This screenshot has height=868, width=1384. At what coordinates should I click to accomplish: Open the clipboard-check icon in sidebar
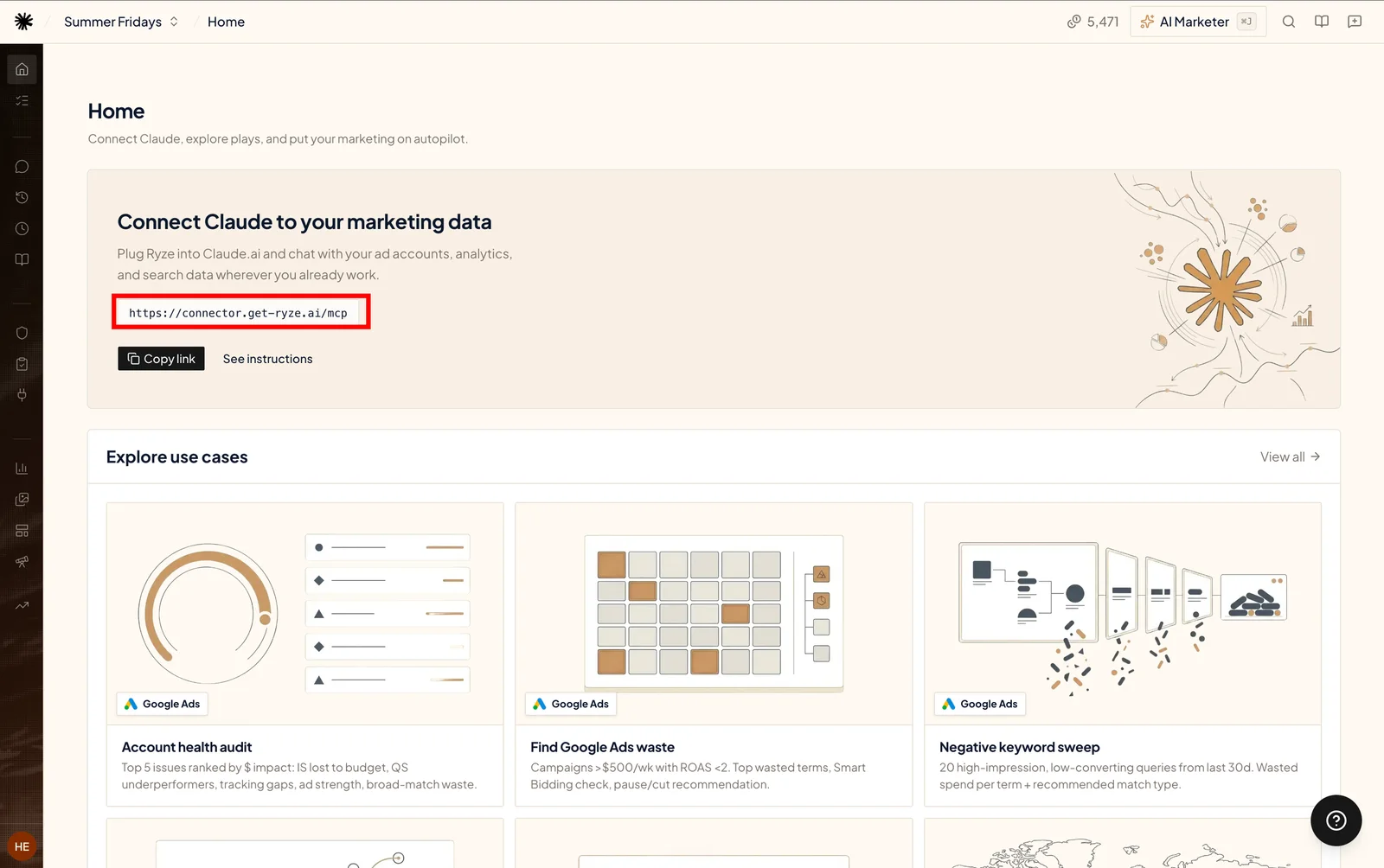tap(22, 364)
